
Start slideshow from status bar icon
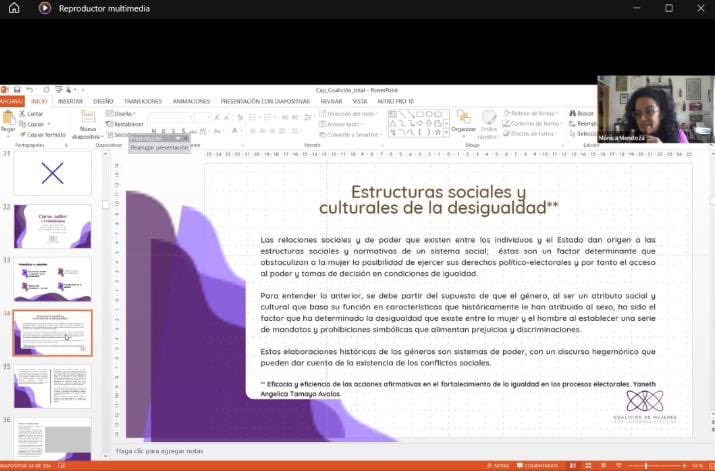coord(619,466)
